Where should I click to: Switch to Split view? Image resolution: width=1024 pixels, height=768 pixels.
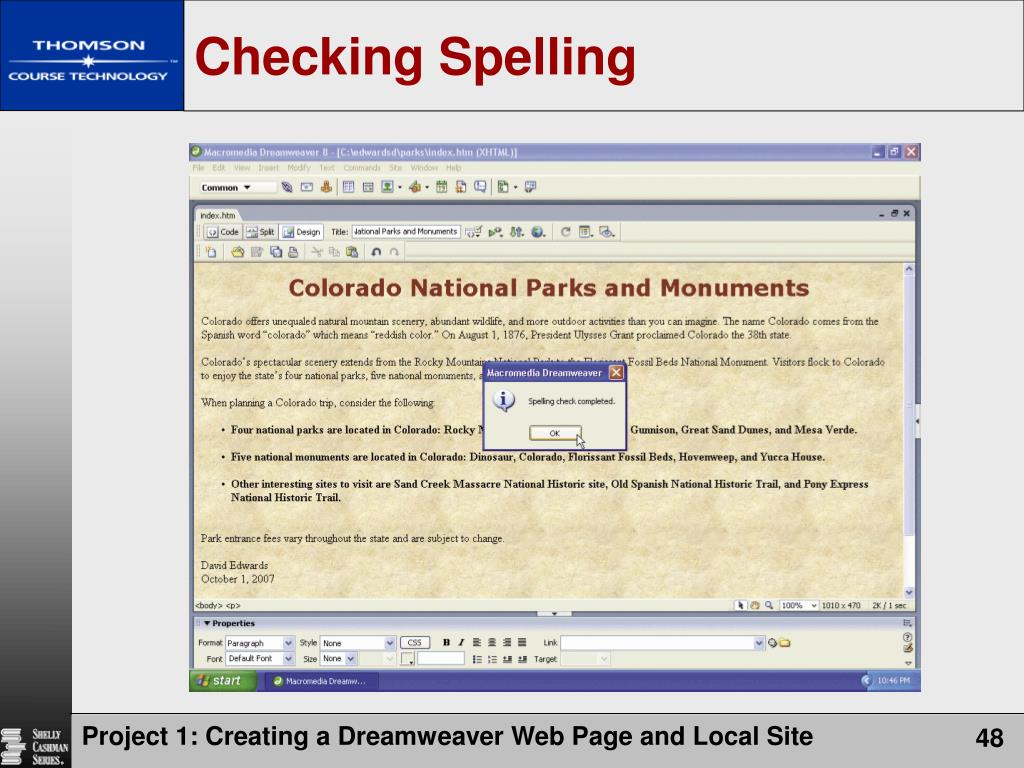(261, 232)
